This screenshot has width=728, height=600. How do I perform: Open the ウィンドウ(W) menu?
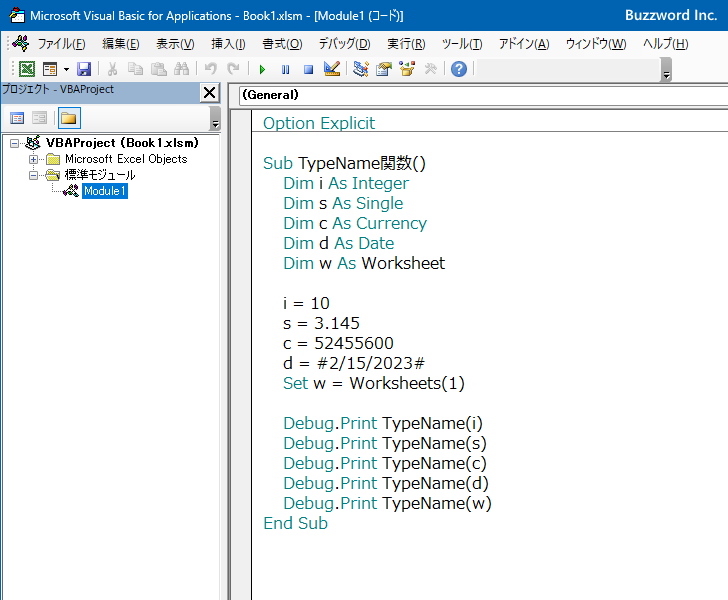coord(596,44)
